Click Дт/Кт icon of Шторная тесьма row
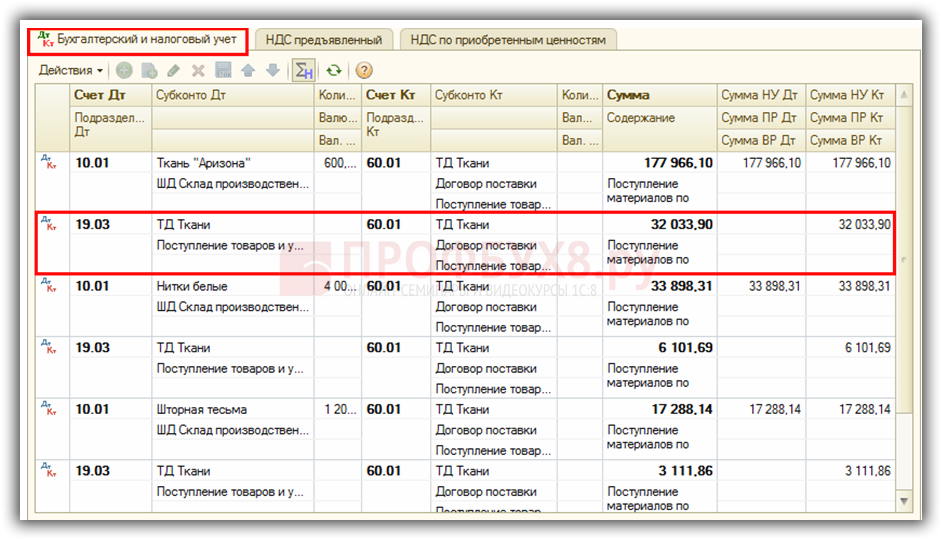 (49, 408)
